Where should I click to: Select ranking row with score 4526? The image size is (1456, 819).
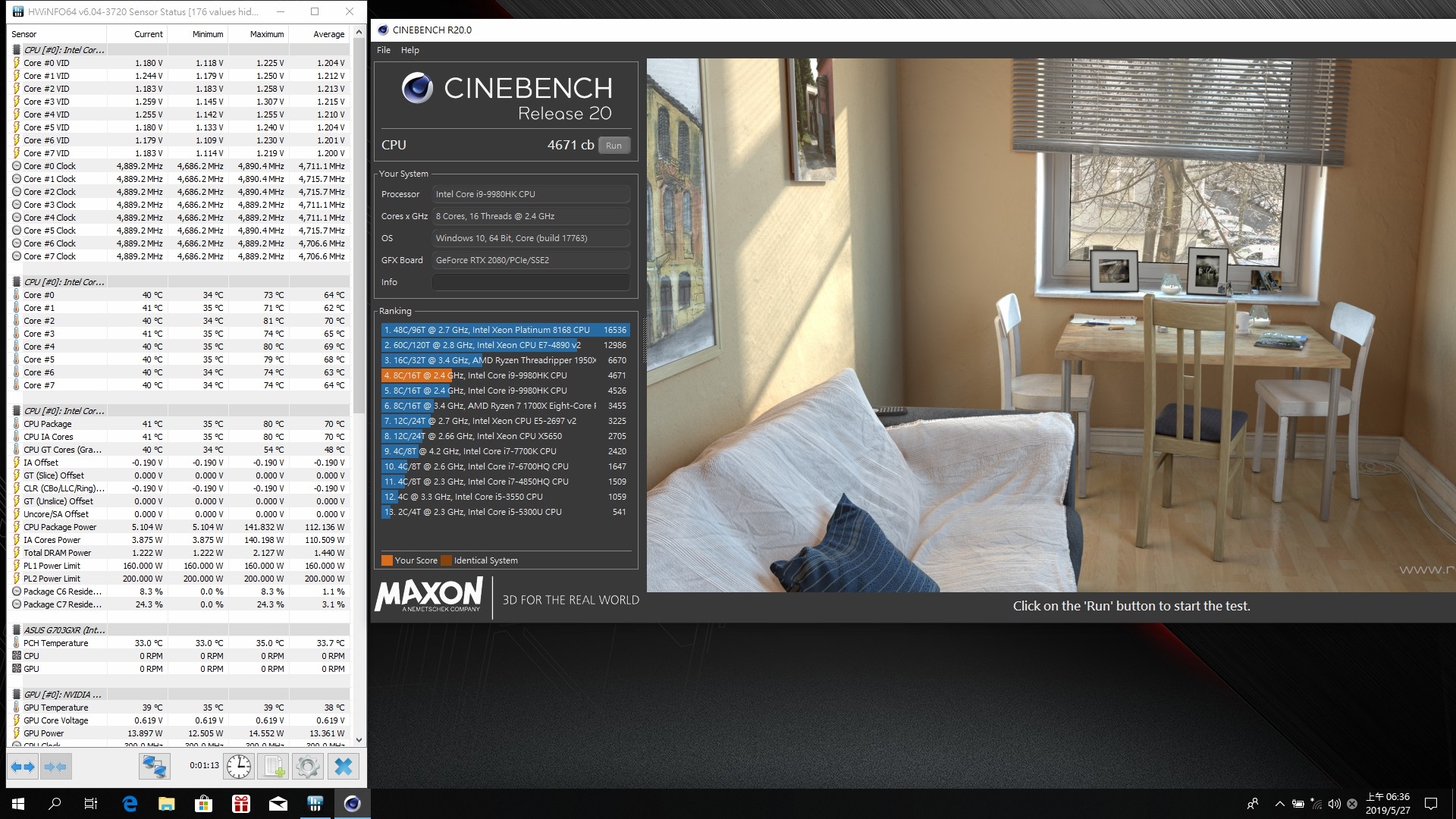click(505, 391)
